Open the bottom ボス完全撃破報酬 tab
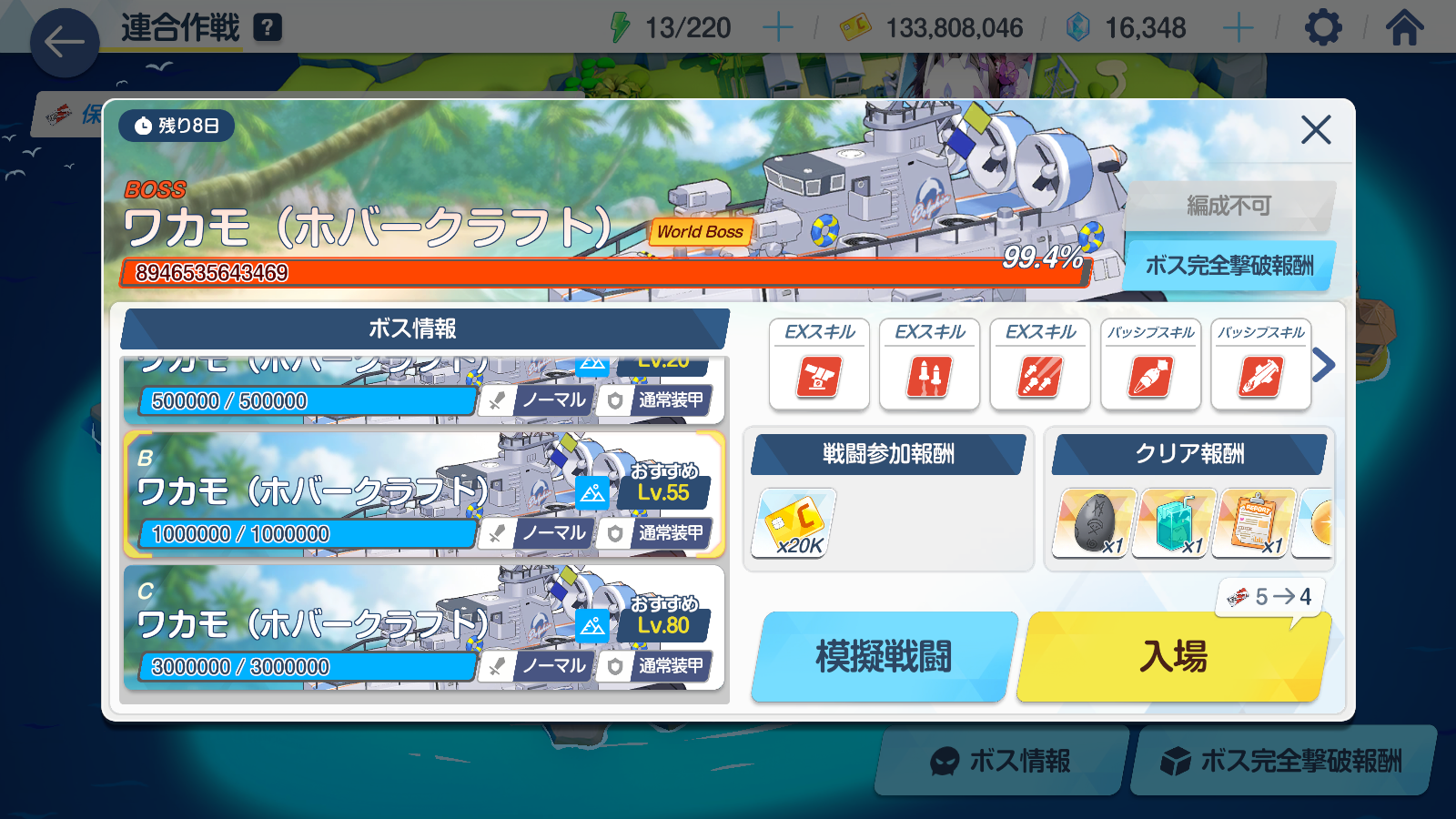 1283,761
